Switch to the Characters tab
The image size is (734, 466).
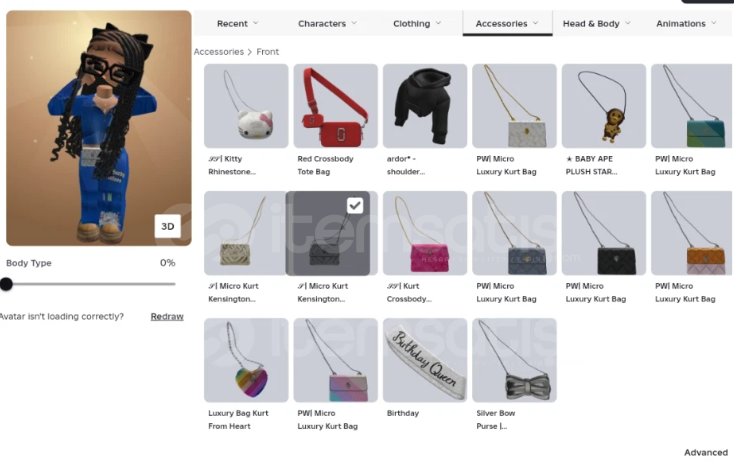[327, 23]
